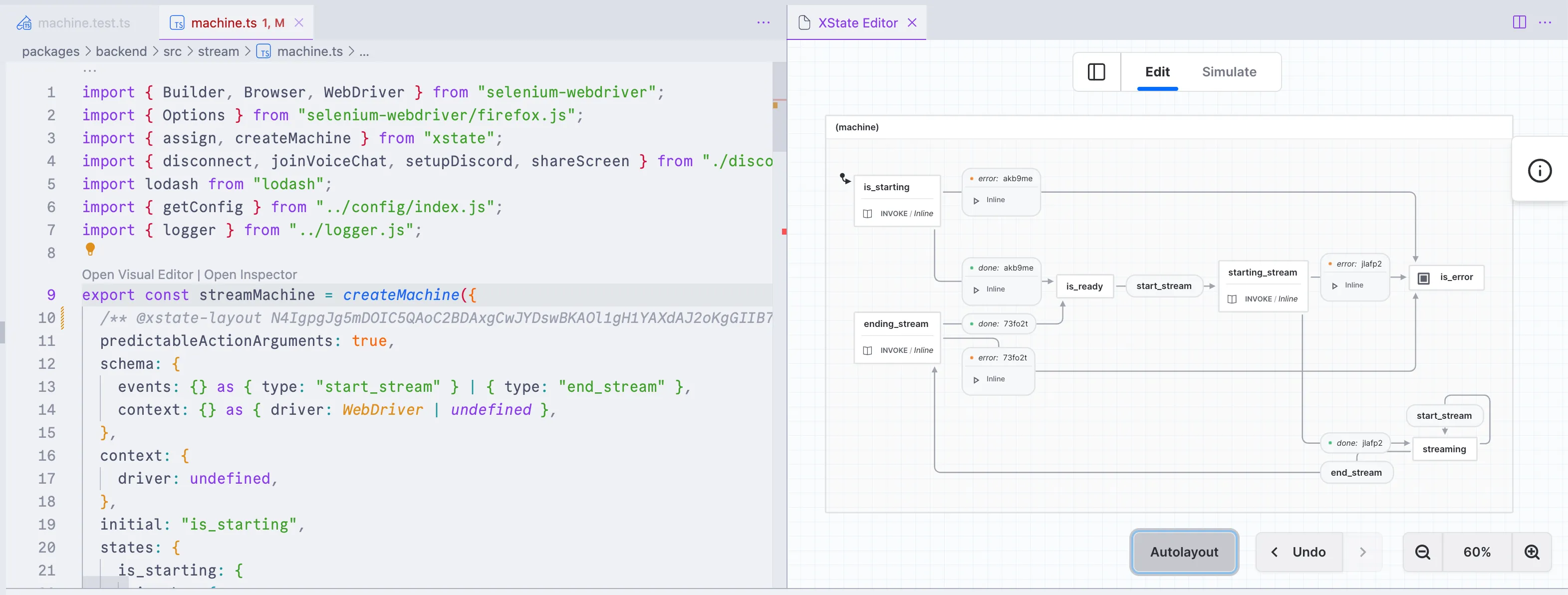
Task: Click the XState Editor panel icon
Action: [x=1098, y=71]
